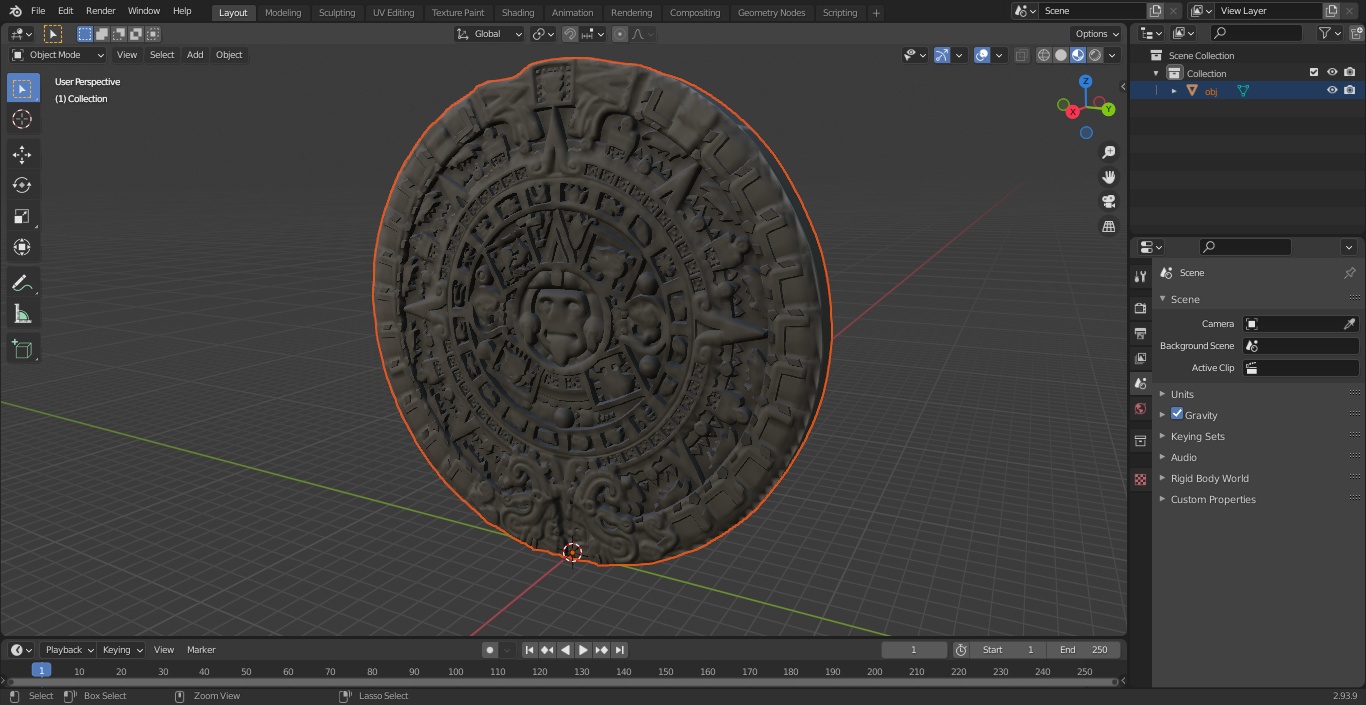Switch to Geometry Nodes workspace tab

(771, 13)
